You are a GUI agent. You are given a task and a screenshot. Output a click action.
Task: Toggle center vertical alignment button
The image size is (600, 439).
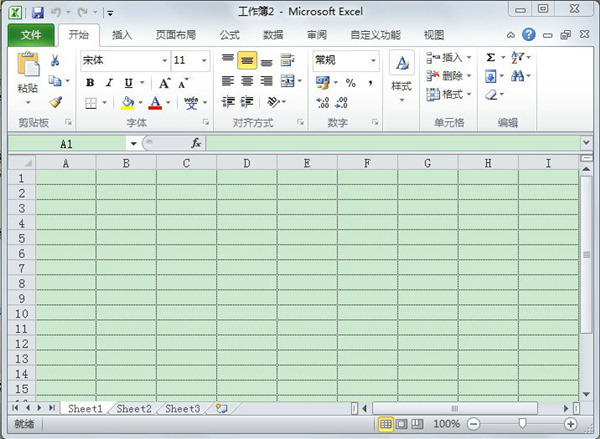(x=247, y=60)
